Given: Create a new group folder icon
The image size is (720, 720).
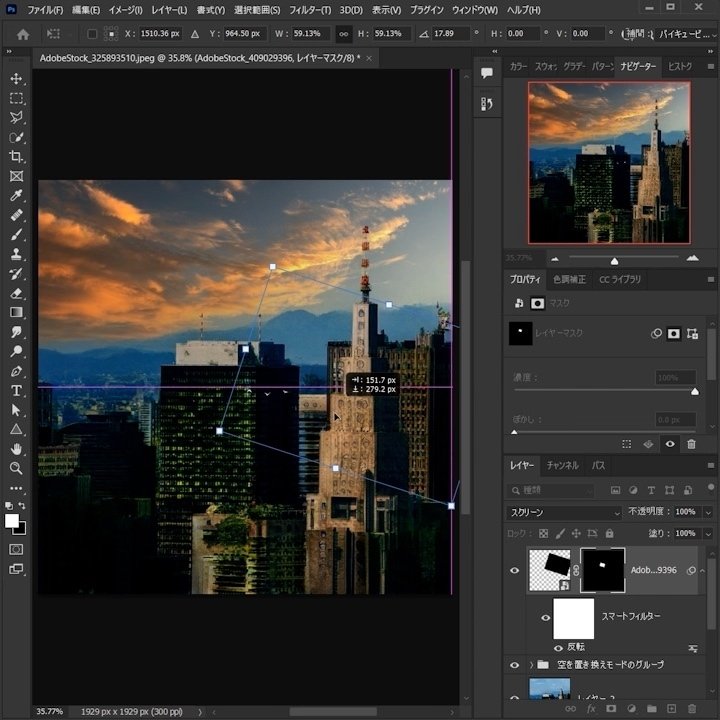Looking at the screenshot, I should coord(652,709).
